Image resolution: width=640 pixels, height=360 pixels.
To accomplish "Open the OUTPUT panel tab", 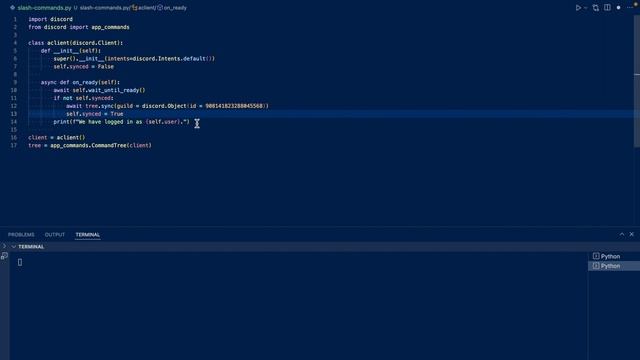I will point(55,235).
